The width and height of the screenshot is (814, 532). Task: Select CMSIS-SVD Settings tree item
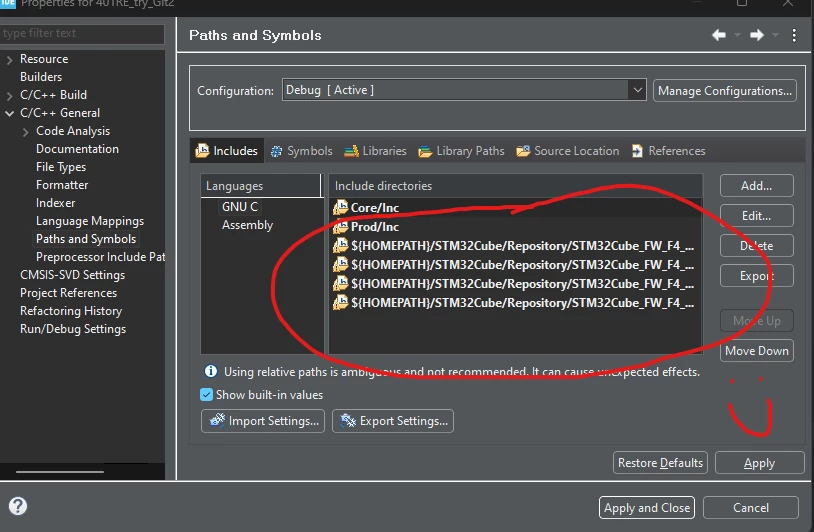click(72, 275)
